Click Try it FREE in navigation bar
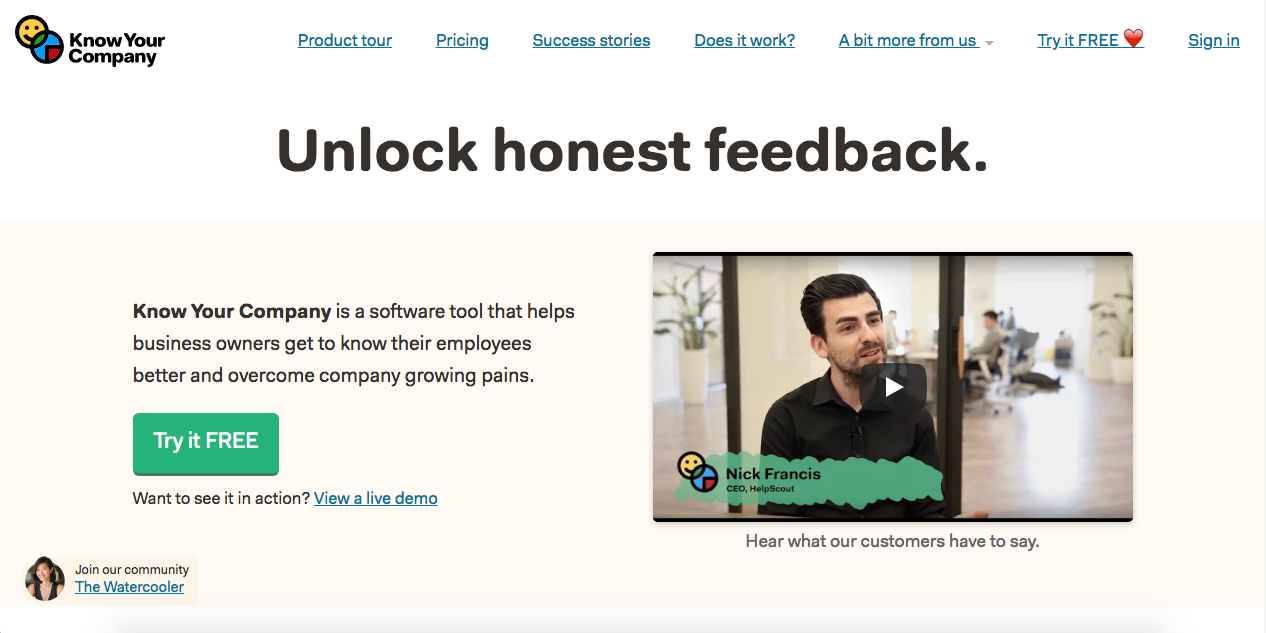This screenshot has height=633, width=1266. click(x=1078, y=40)
